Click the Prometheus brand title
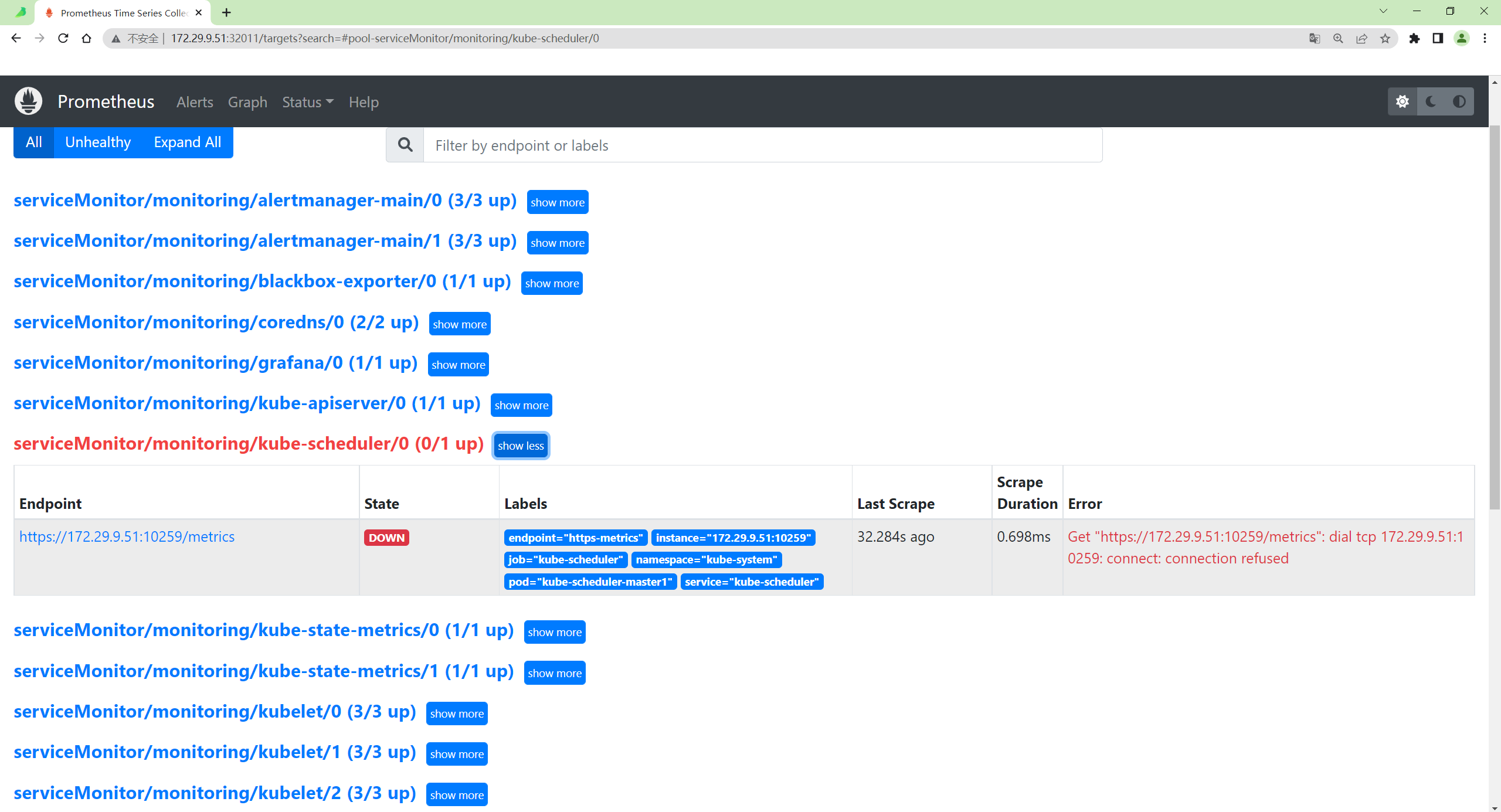The image size is (1501, 812). coord(106,101)
